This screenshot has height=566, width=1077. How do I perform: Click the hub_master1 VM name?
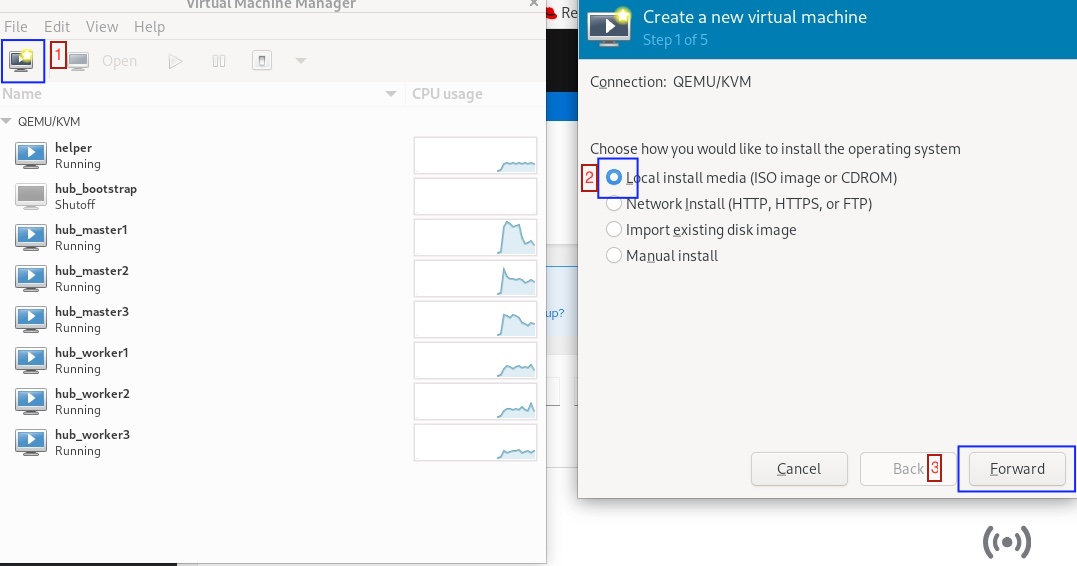click(91, 229)
